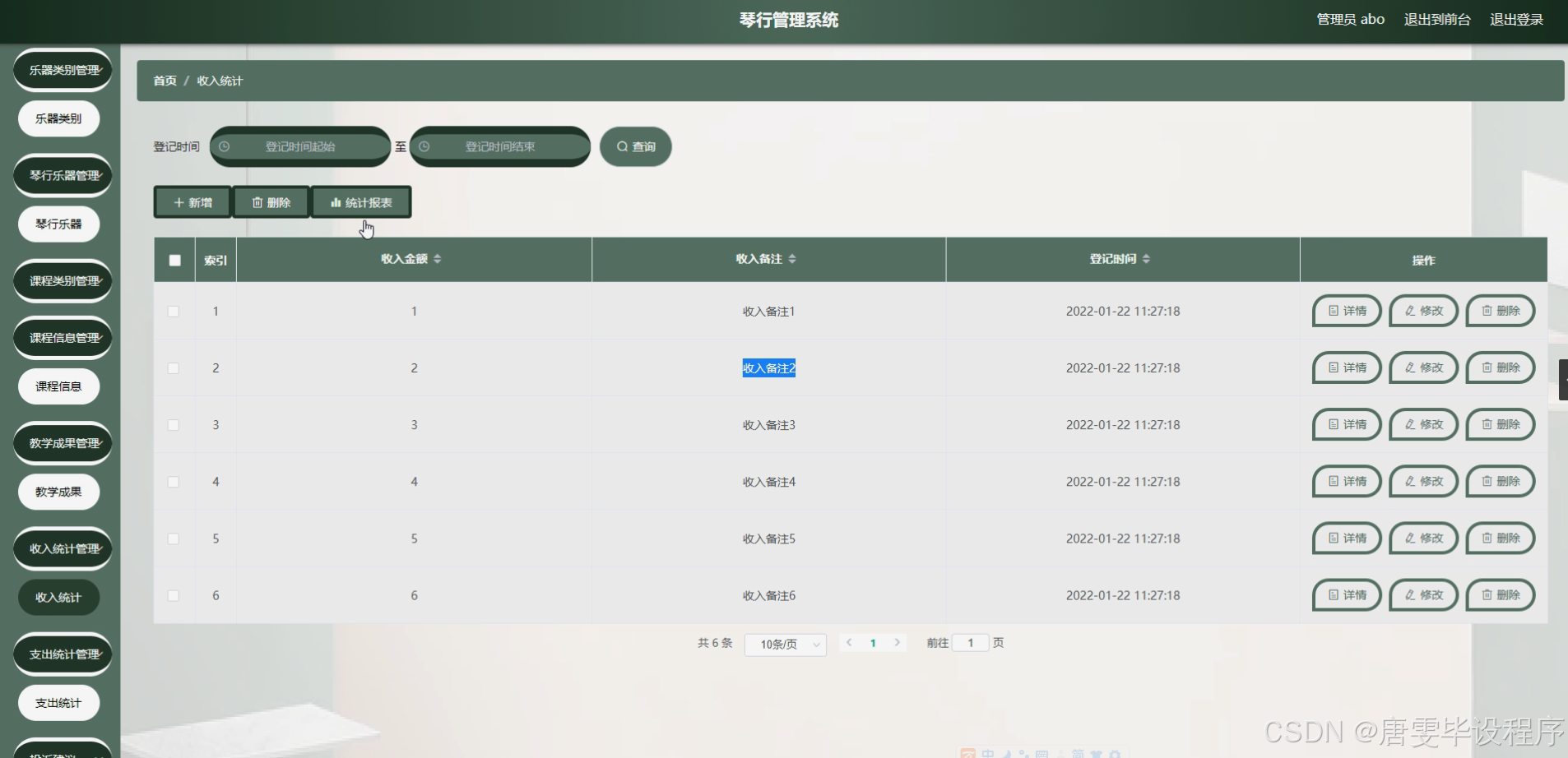
Task: Tick the checkbox for row with 收入备注3
Action: click(x=174, y=425)
